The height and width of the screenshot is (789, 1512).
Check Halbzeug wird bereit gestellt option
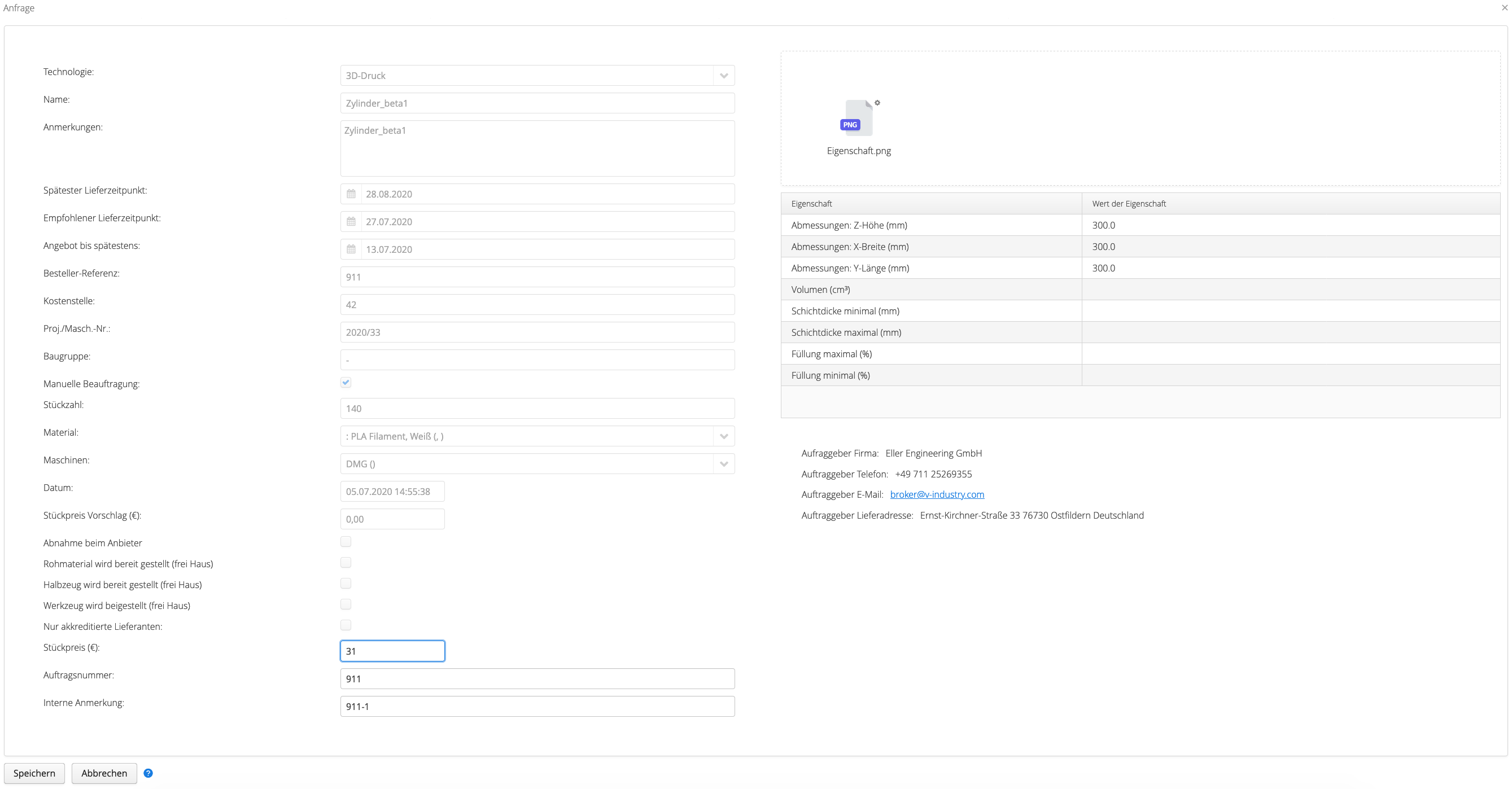point(346,583)
